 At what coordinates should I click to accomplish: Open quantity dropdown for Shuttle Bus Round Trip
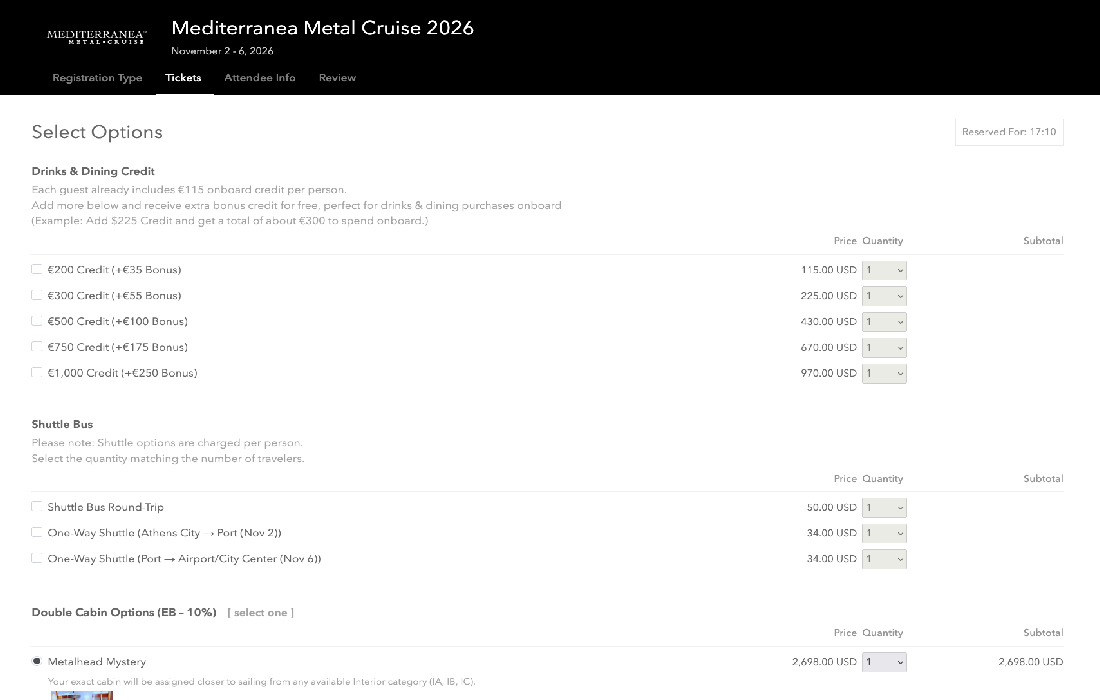(x=884, y=508)
